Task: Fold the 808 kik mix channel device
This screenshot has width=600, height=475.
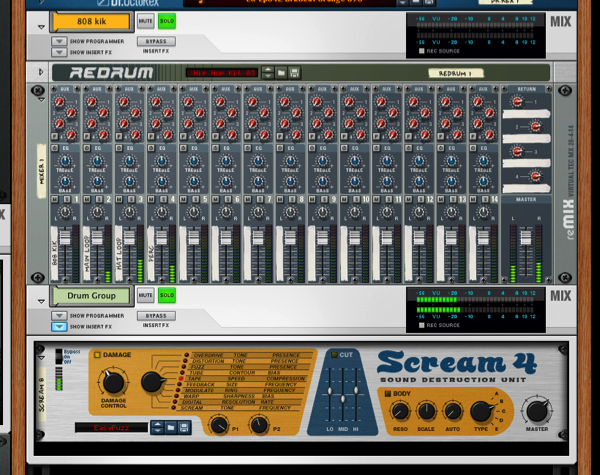Action: click(41, 27)
